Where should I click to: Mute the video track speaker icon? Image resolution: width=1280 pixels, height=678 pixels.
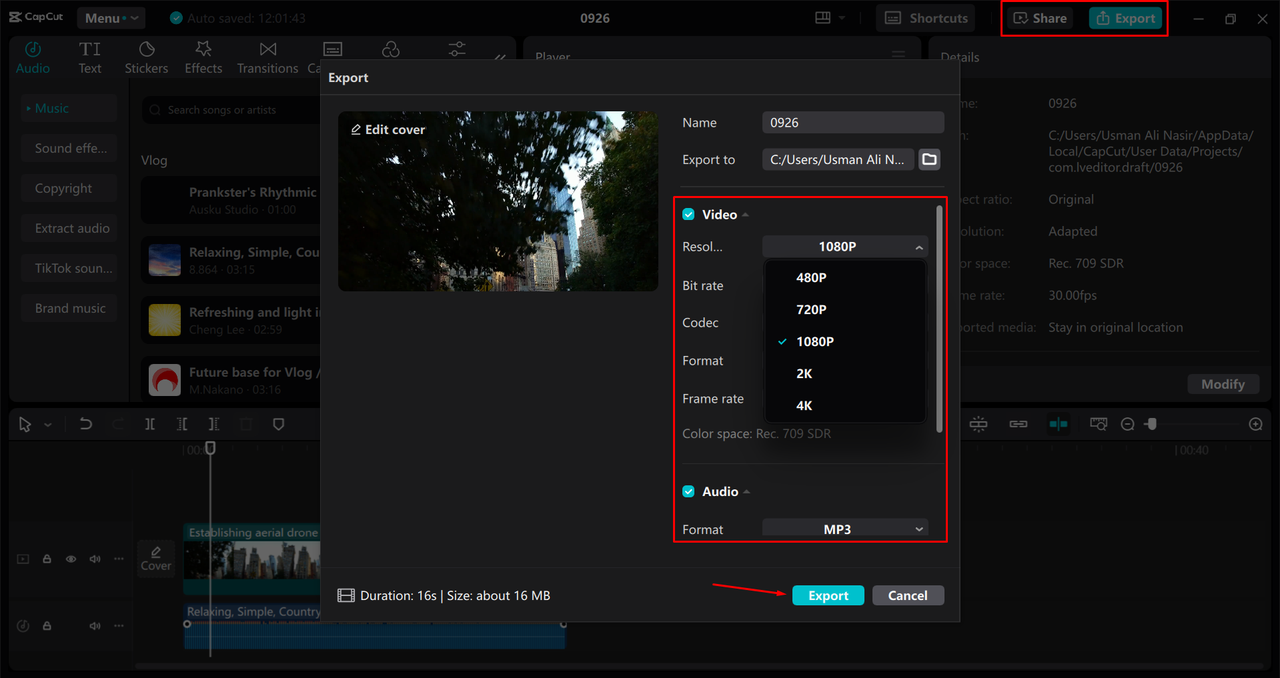click(x=95, y=559)
